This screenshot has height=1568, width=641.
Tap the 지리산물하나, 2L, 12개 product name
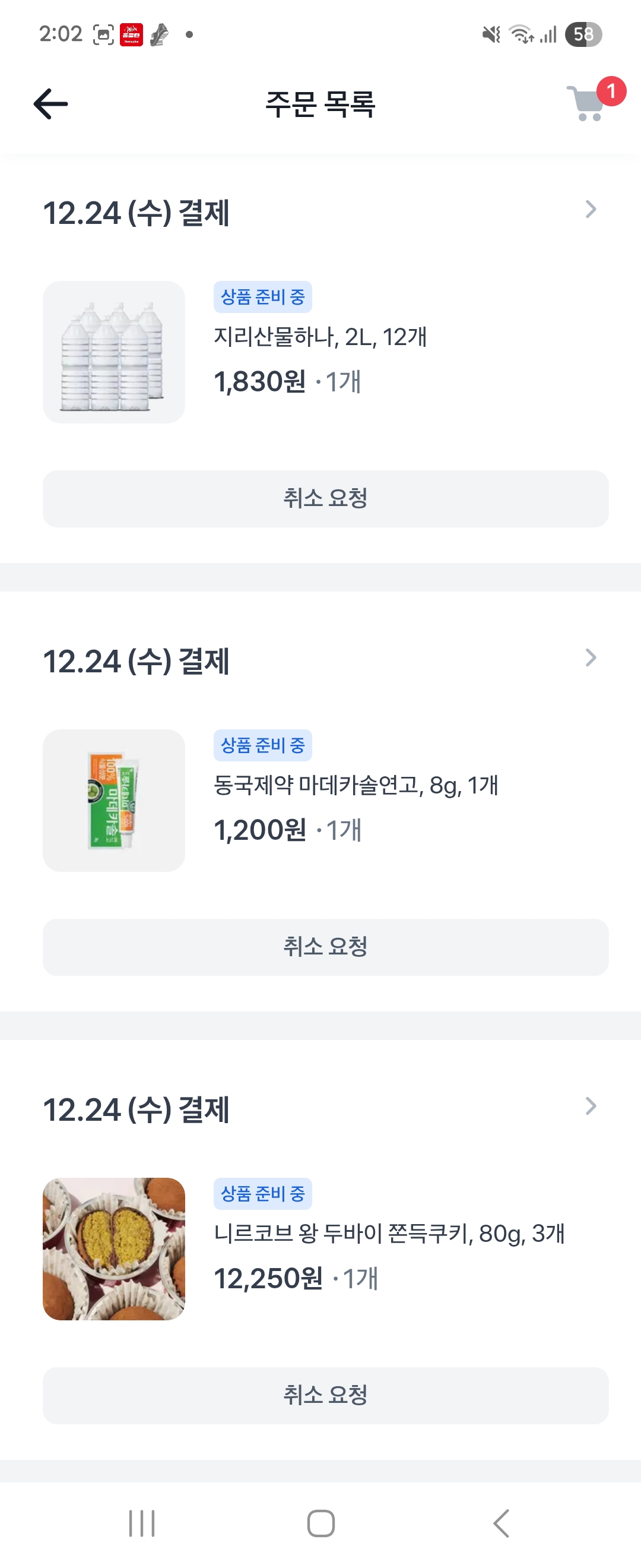320,337
